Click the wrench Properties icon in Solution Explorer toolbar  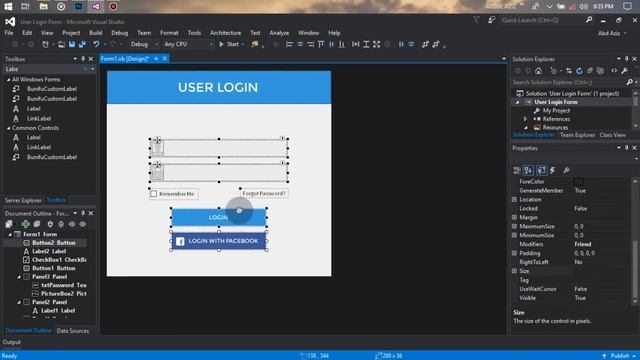pos(624,71)
